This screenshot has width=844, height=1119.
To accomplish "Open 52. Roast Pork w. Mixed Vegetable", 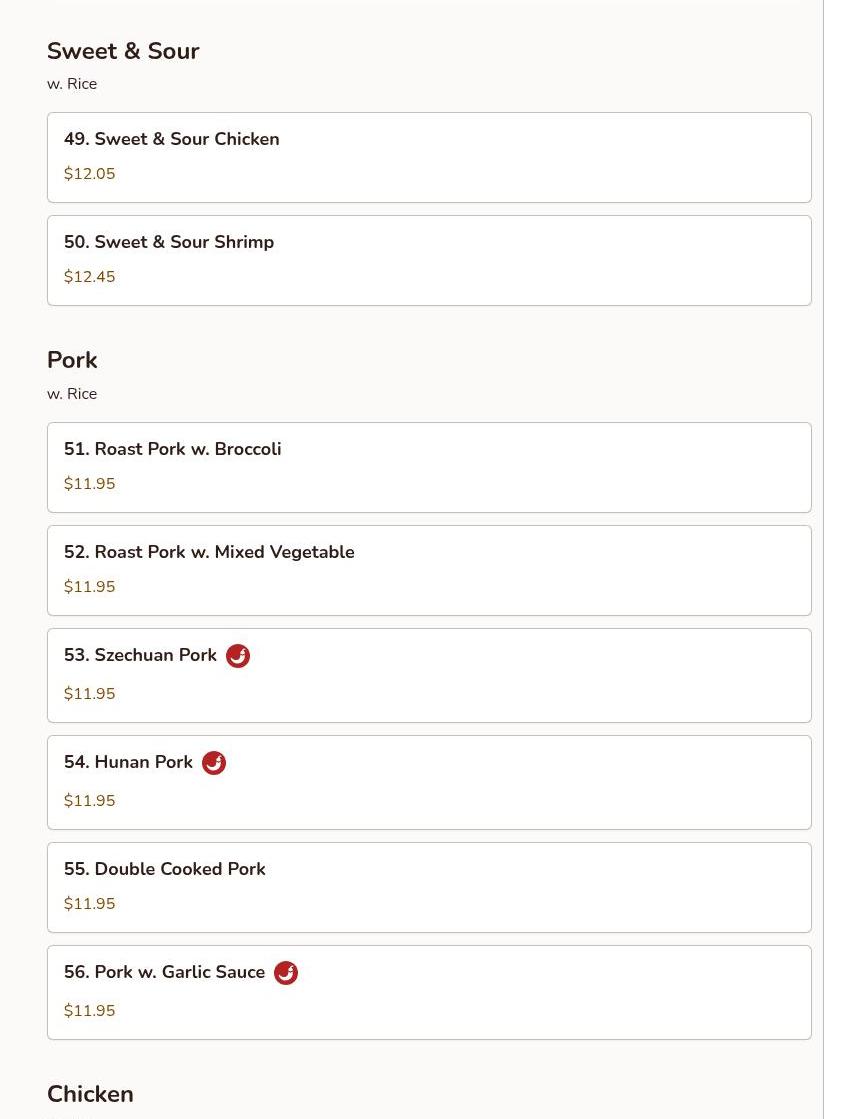I will click(429, 571).
